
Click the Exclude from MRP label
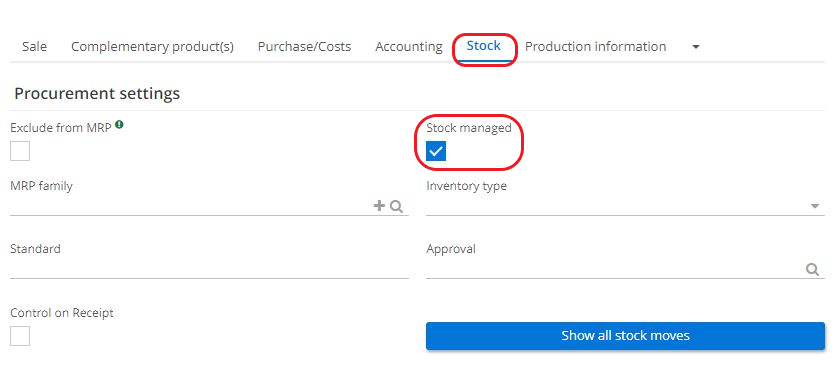(61, 127)
